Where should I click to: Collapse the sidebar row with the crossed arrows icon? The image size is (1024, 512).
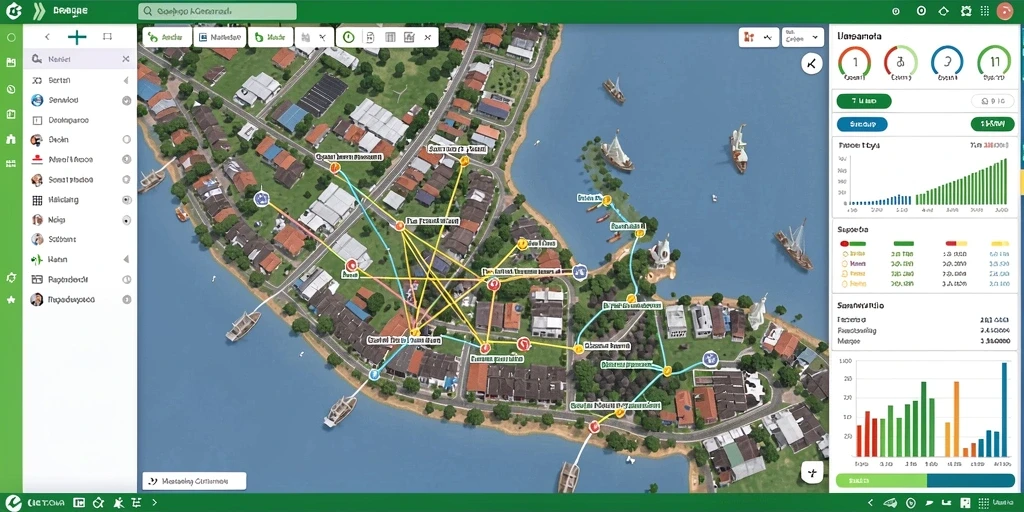pos(125,80)
